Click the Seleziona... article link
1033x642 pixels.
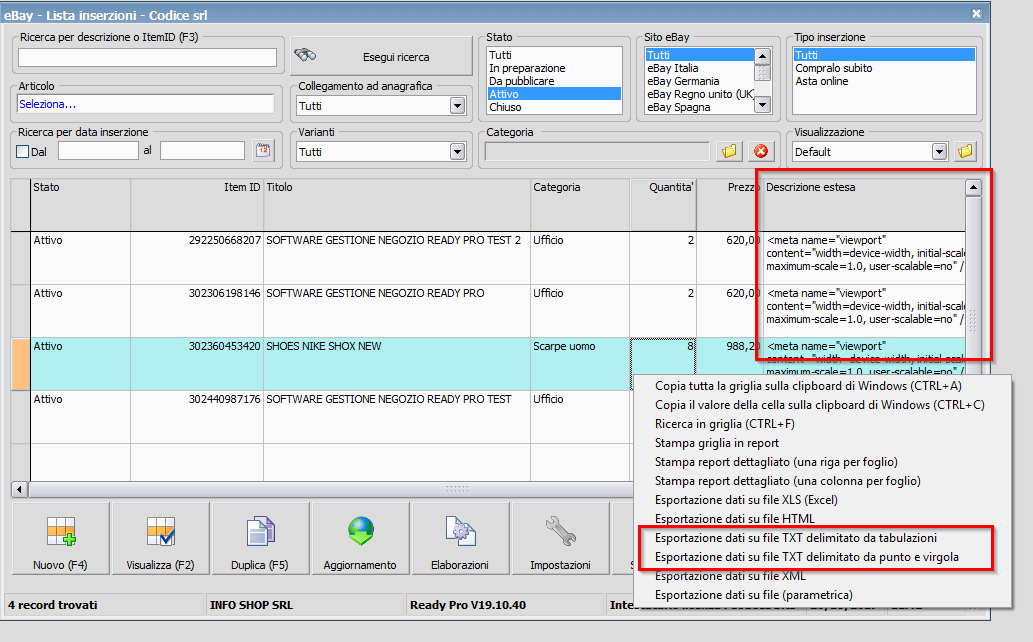click(x=47, y=104)
